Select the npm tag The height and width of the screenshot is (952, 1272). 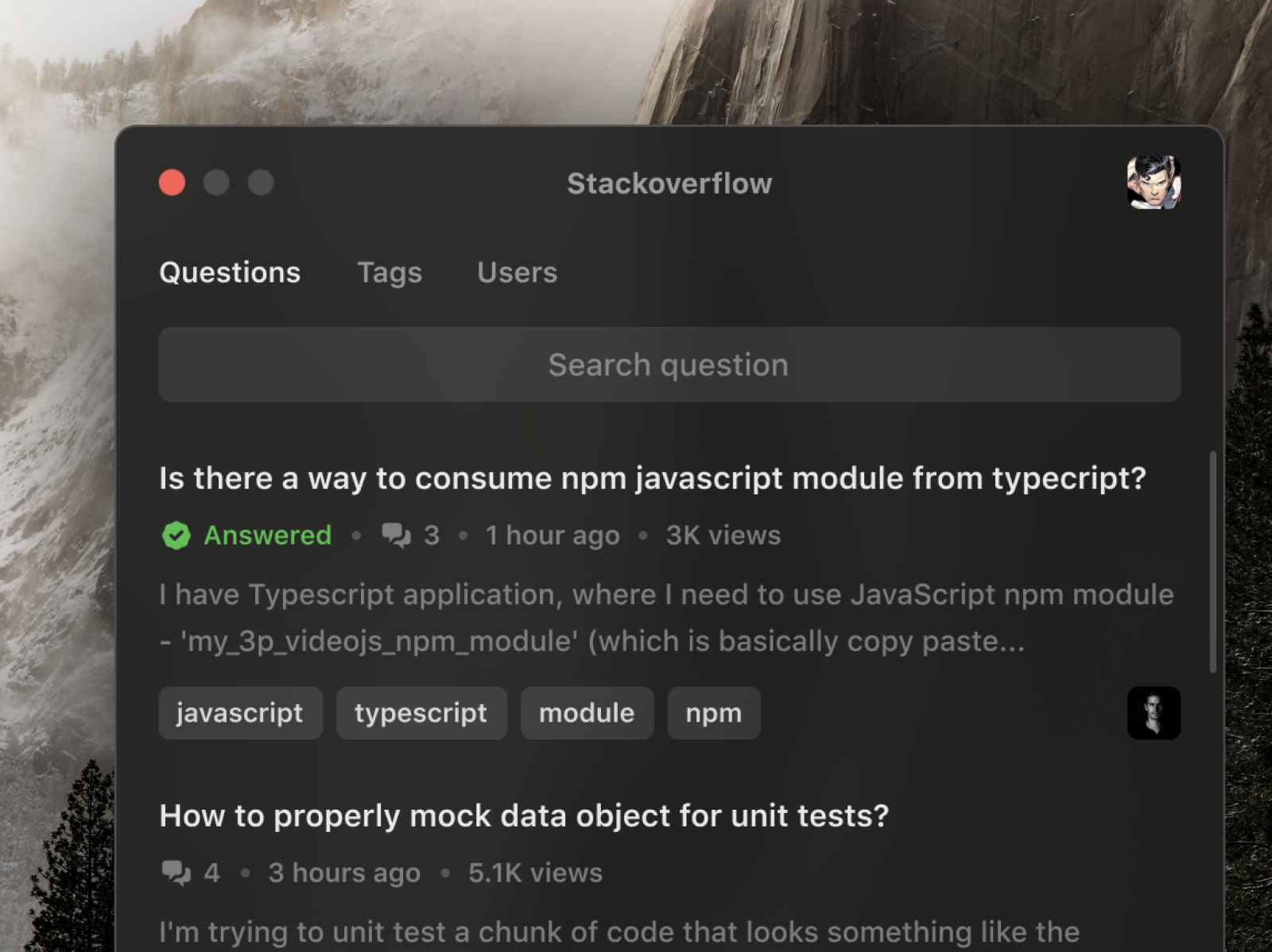(713, 713)
